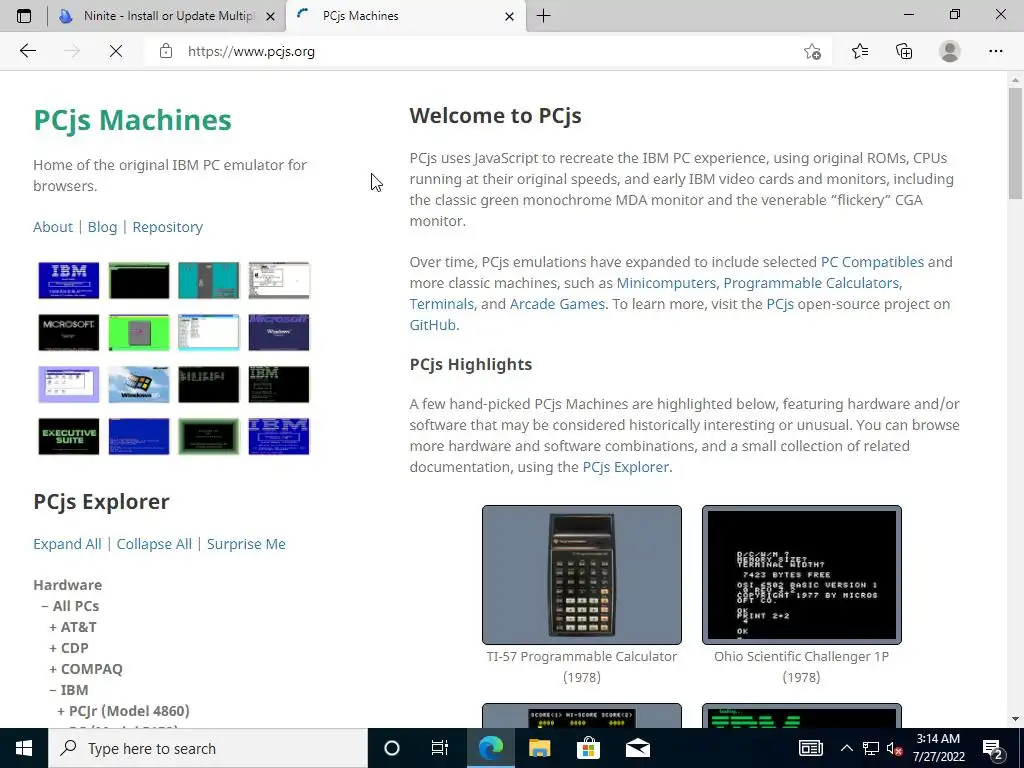The image size is (1024, 768).
Task: Open network status tray icon
Action: [871, 748]
